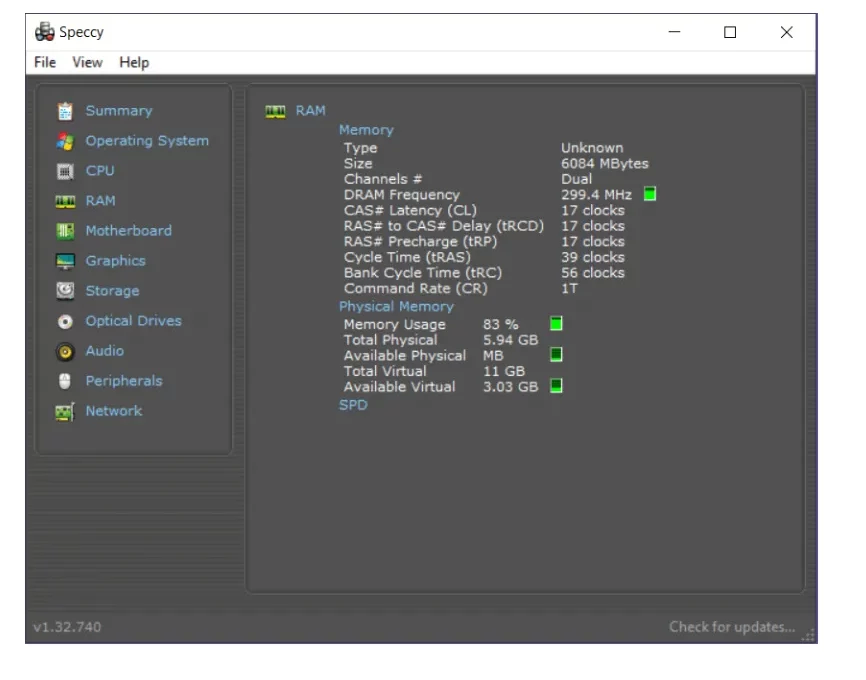Expand the SPD section heading
866x680 pixels.
coord(353,405)
